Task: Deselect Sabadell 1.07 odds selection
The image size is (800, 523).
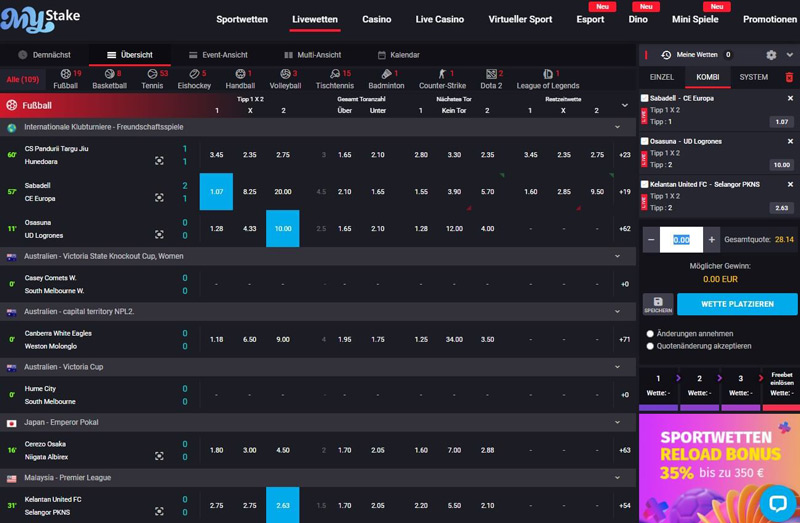Action: point(216,192)
